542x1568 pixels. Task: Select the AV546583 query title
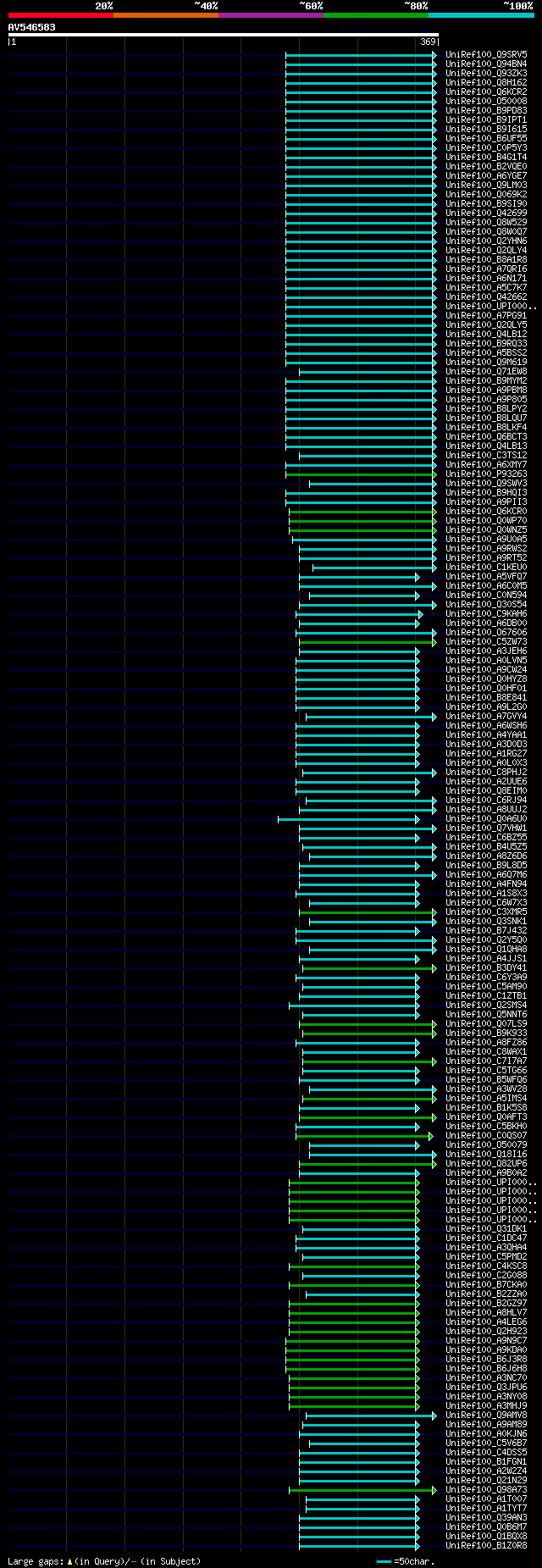point(31,27)
